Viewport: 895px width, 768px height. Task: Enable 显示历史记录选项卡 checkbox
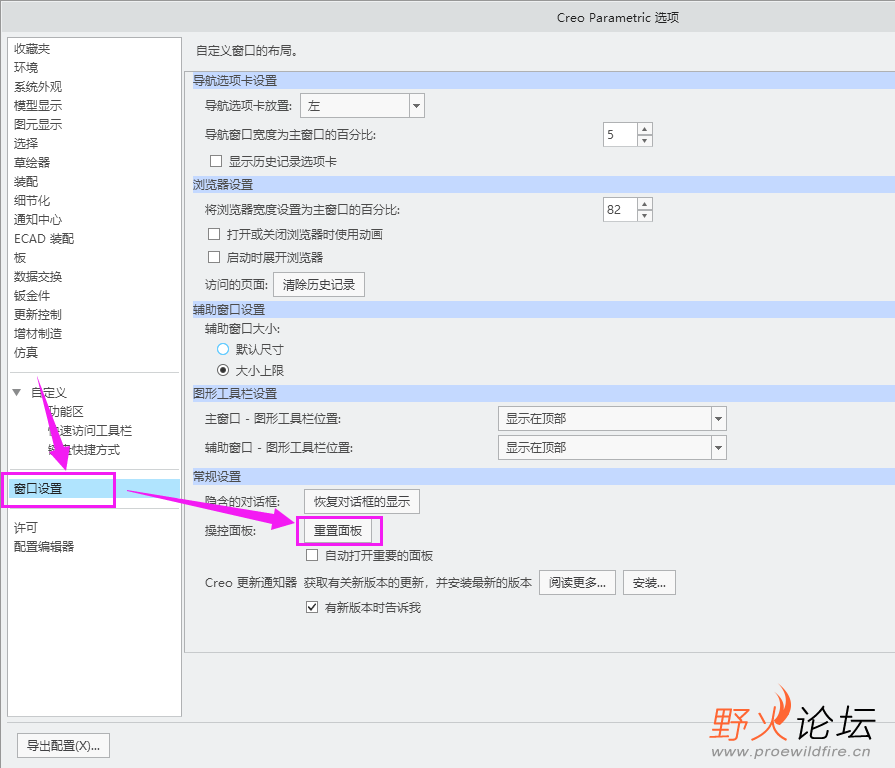coord(216,161)
